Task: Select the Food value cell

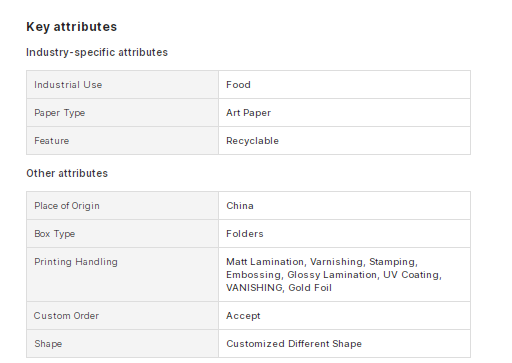Action: point(344,85)
